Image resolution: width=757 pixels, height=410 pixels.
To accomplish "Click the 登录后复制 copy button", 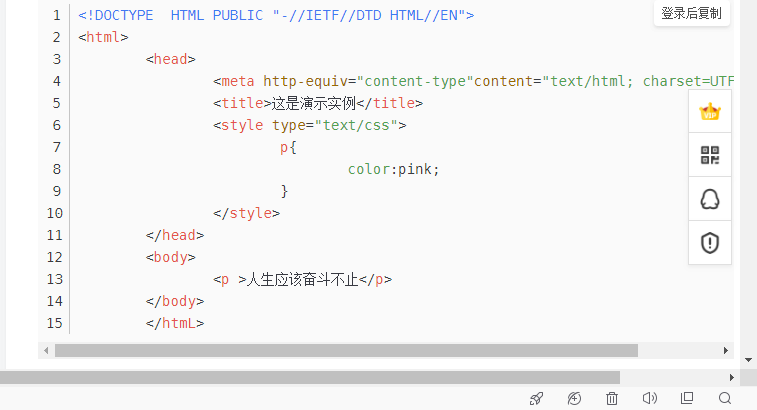I will click(691, 13).
